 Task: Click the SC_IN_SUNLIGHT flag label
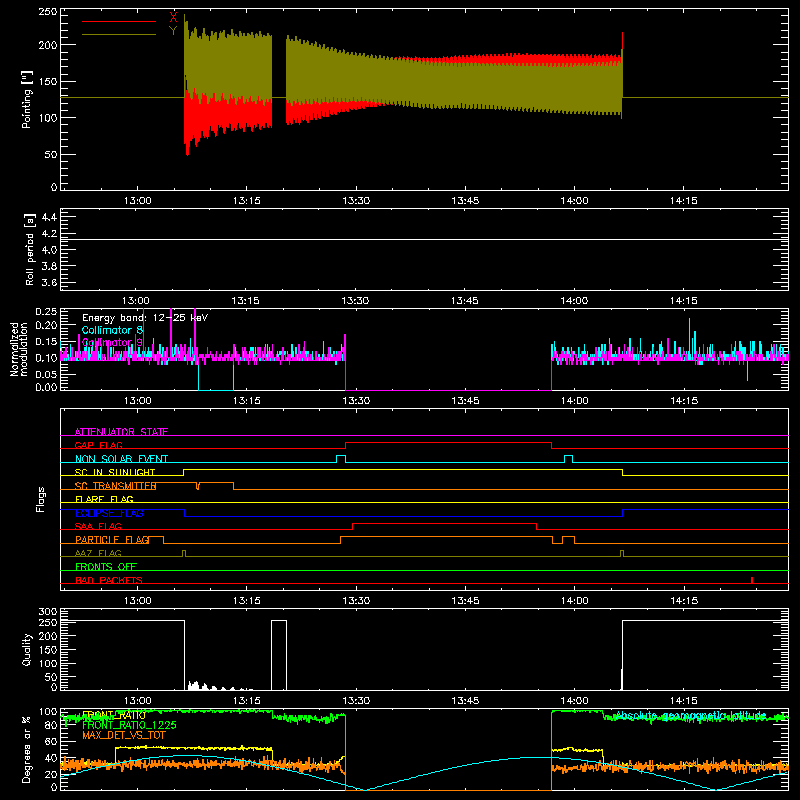click(115, 472)
